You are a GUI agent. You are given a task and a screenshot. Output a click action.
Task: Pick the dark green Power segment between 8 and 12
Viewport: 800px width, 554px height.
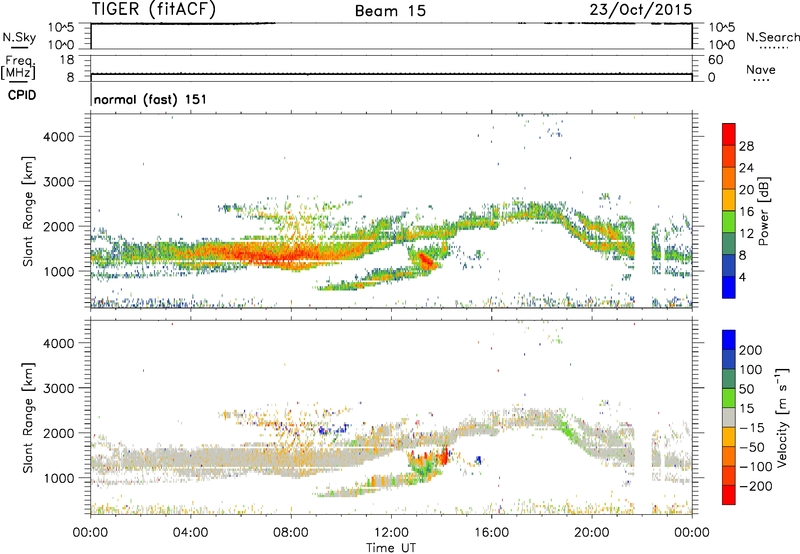click(729, 243)
